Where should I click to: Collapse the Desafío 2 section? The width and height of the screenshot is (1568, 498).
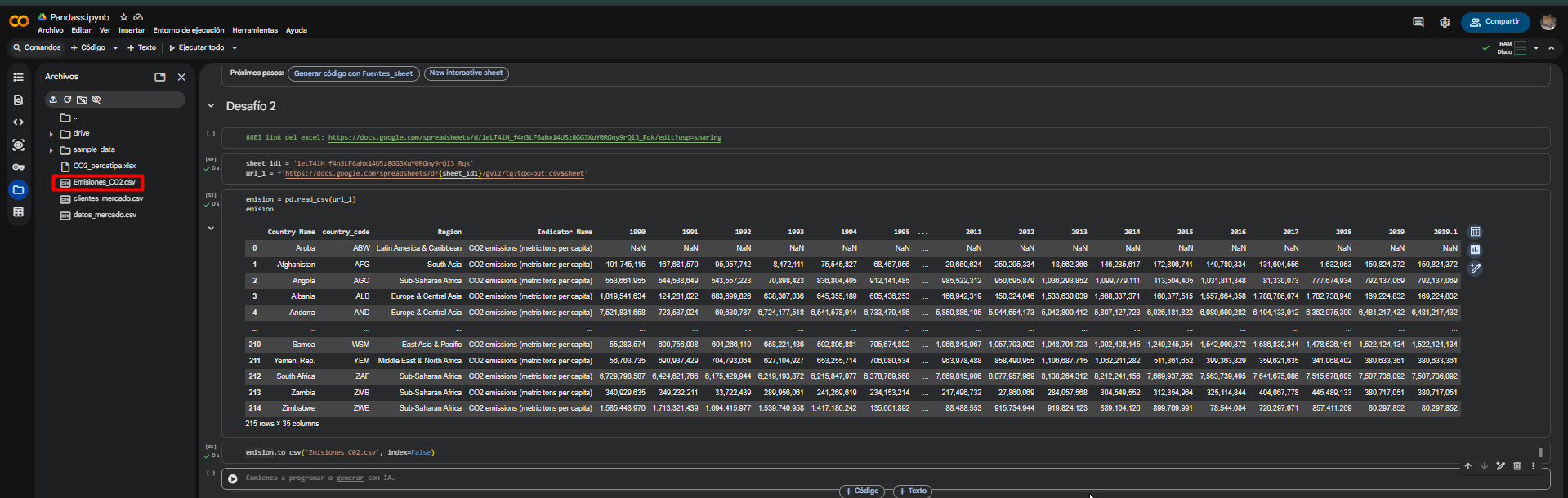(x=211, y=106)
